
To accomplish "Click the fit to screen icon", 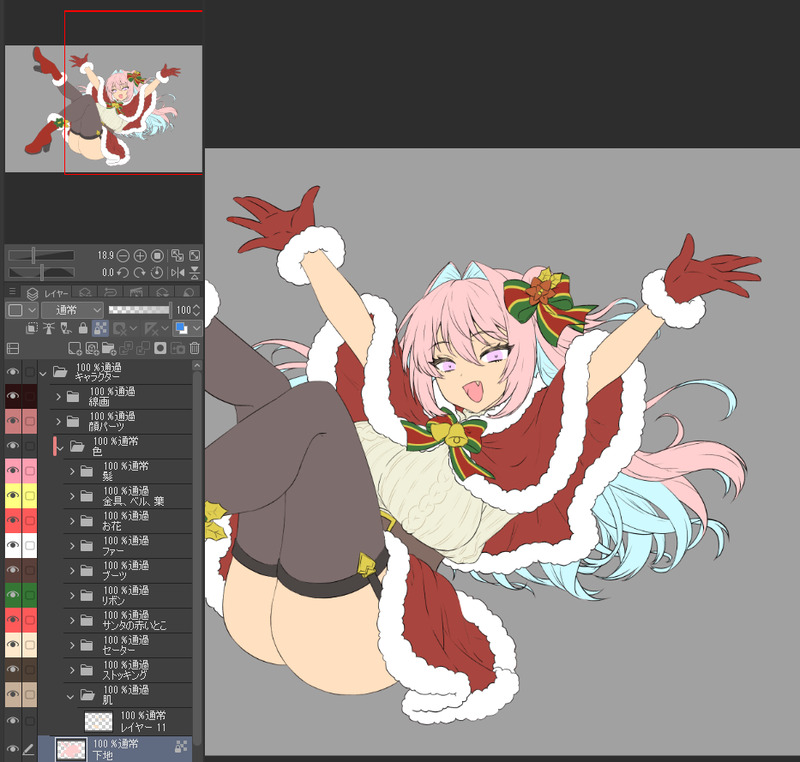I will (x=194, y=256).
